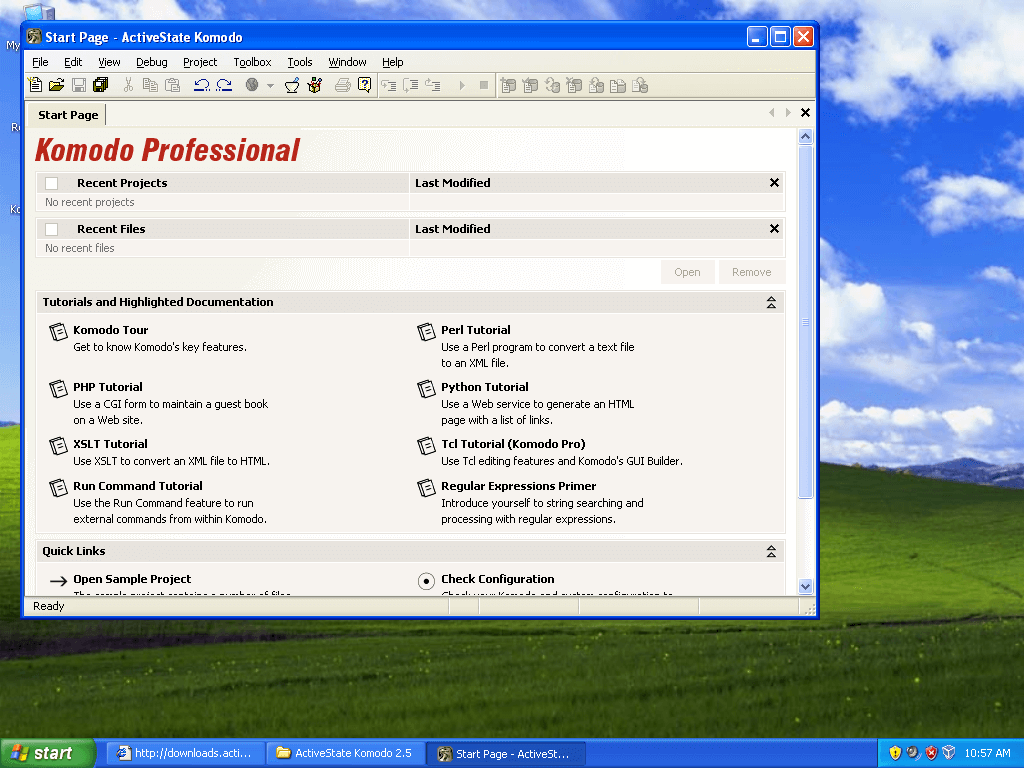Open the Komodo Tour link
This screenshot has height=768, width=1024.
pyautogui.click(x=110, y=330)
